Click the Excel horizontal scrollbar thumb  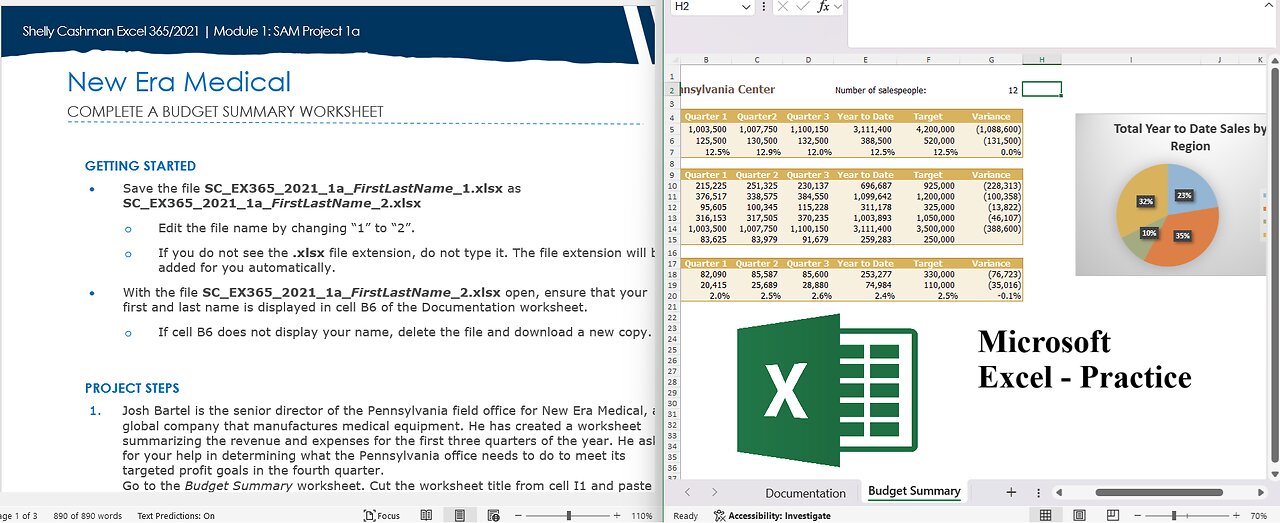1158,492
